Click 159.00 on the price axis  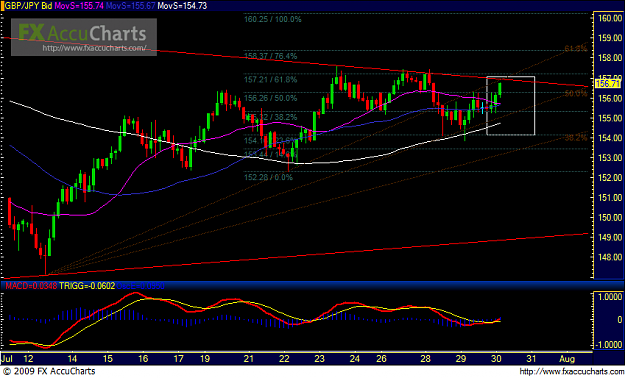click(x=609, y=38)
